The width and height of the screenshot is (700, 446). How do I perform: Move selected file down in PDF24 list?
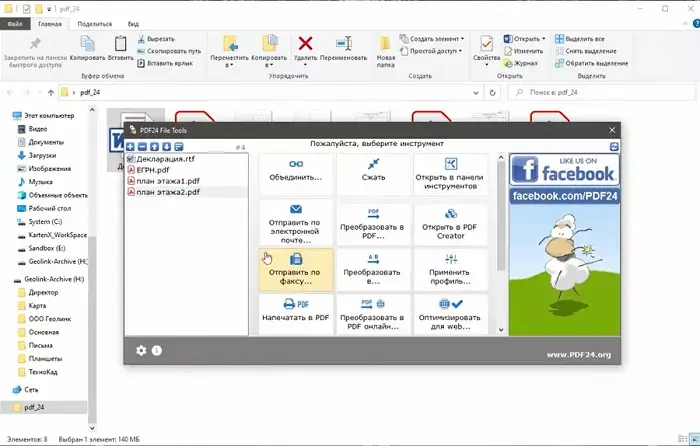tap(167, 146)
